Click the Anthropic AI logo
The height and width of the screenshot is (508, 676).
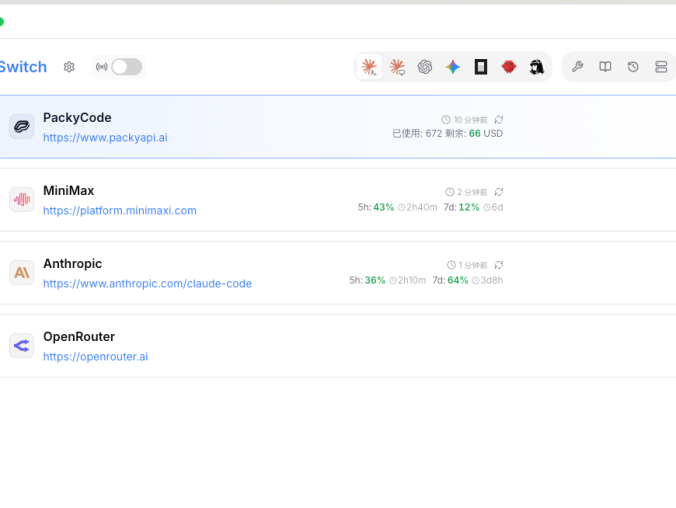click(22, 273)
